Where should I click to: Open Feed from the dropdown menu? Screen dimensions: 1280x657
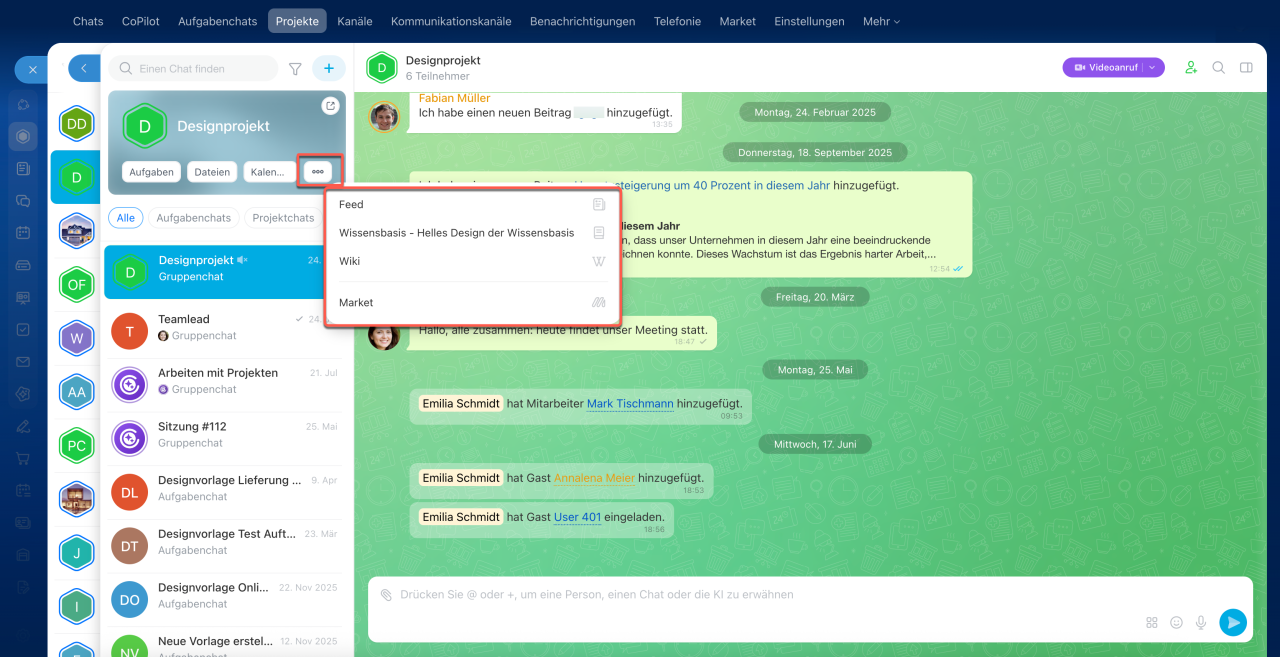(472, 204)
